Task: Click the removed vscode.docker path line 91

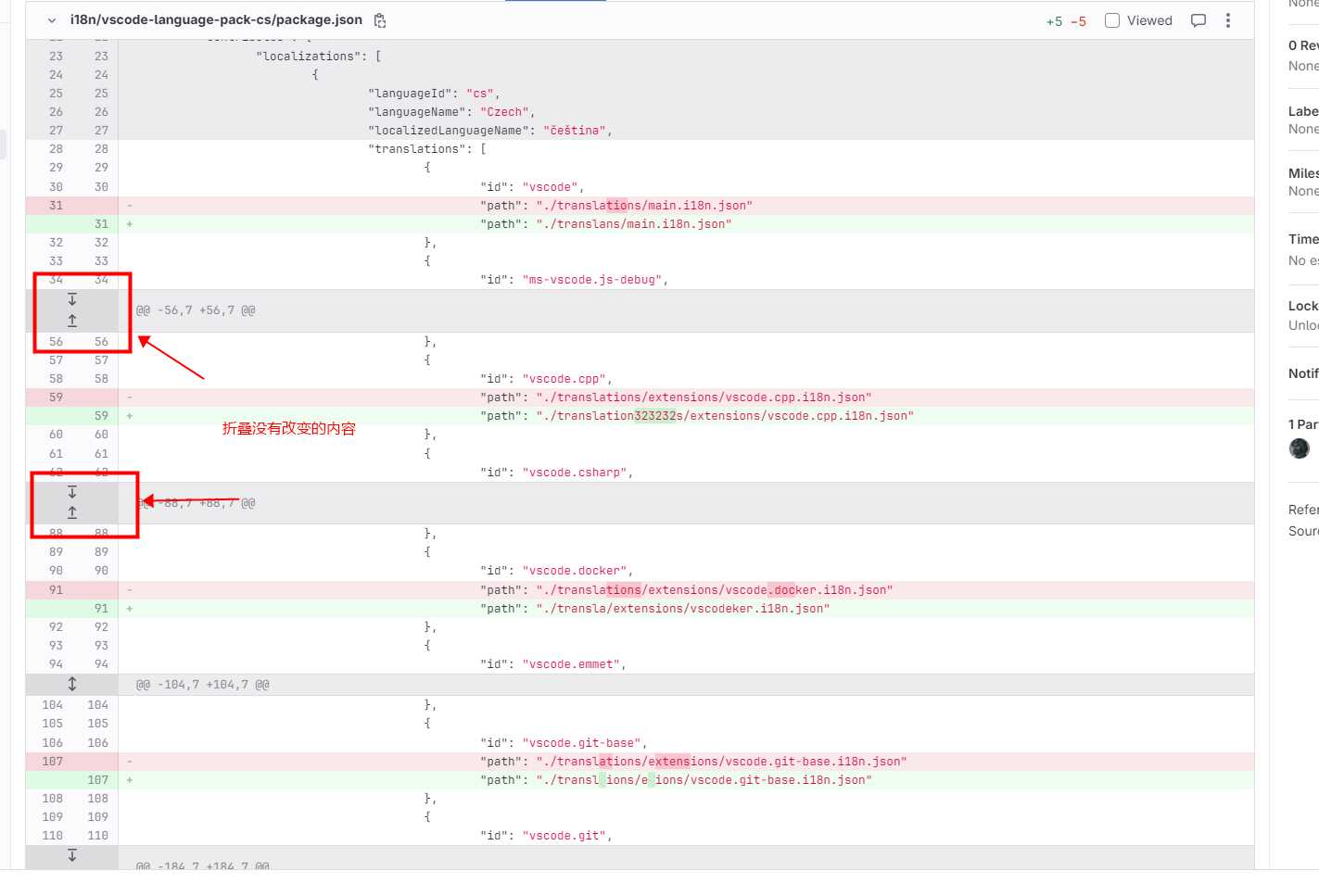Action: pyautogui.click(x=686, y=590)
